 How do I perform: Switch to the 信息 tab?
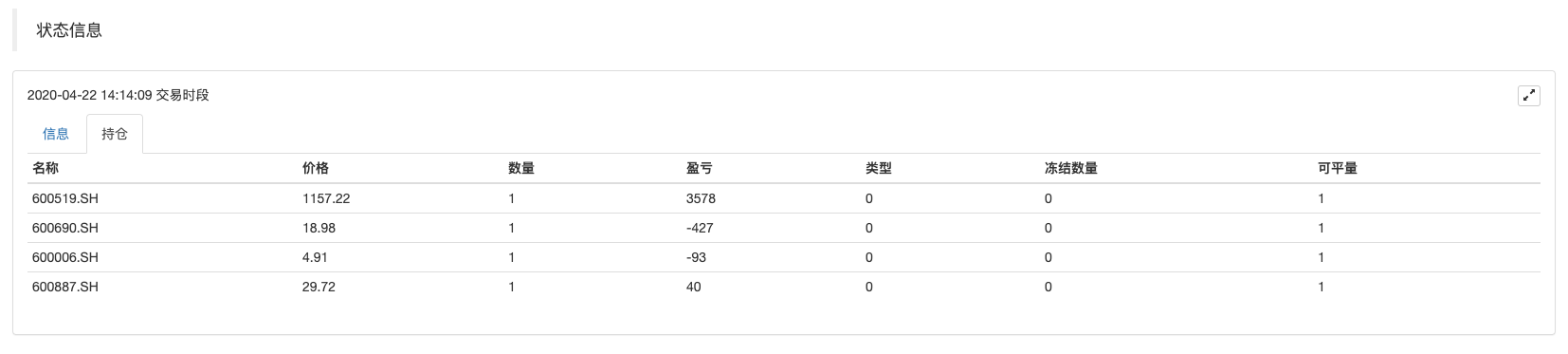pyautogui.click(x=56, y=134)
